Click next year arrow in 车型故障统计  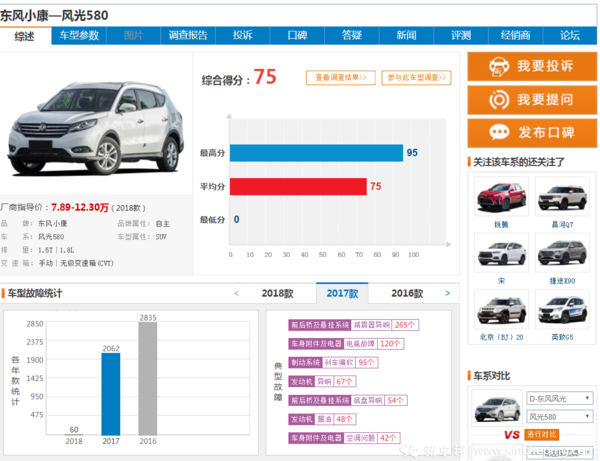(x=445, y=294)
